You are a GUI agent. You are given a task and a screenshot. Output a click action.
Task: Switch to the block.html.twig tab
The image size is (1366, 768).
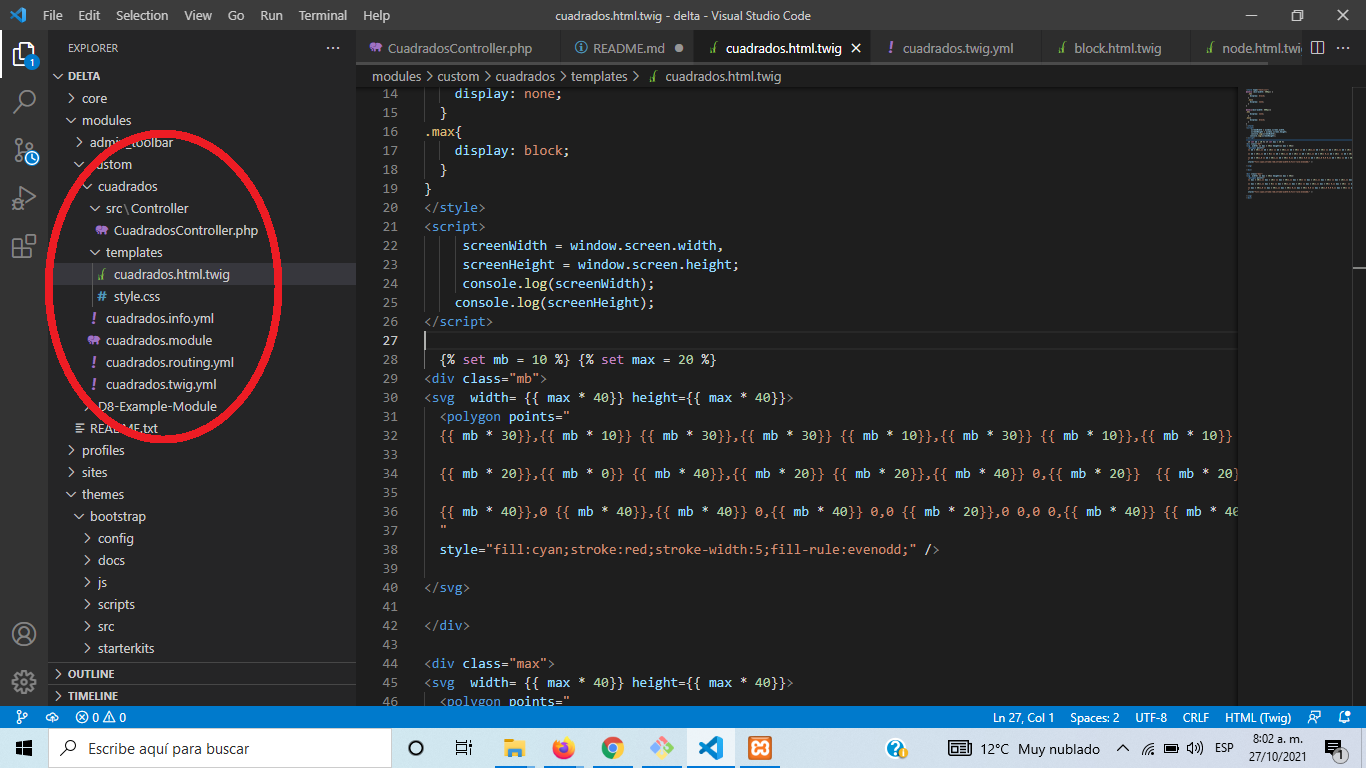pyautogui.click(x=1115, y=48)
